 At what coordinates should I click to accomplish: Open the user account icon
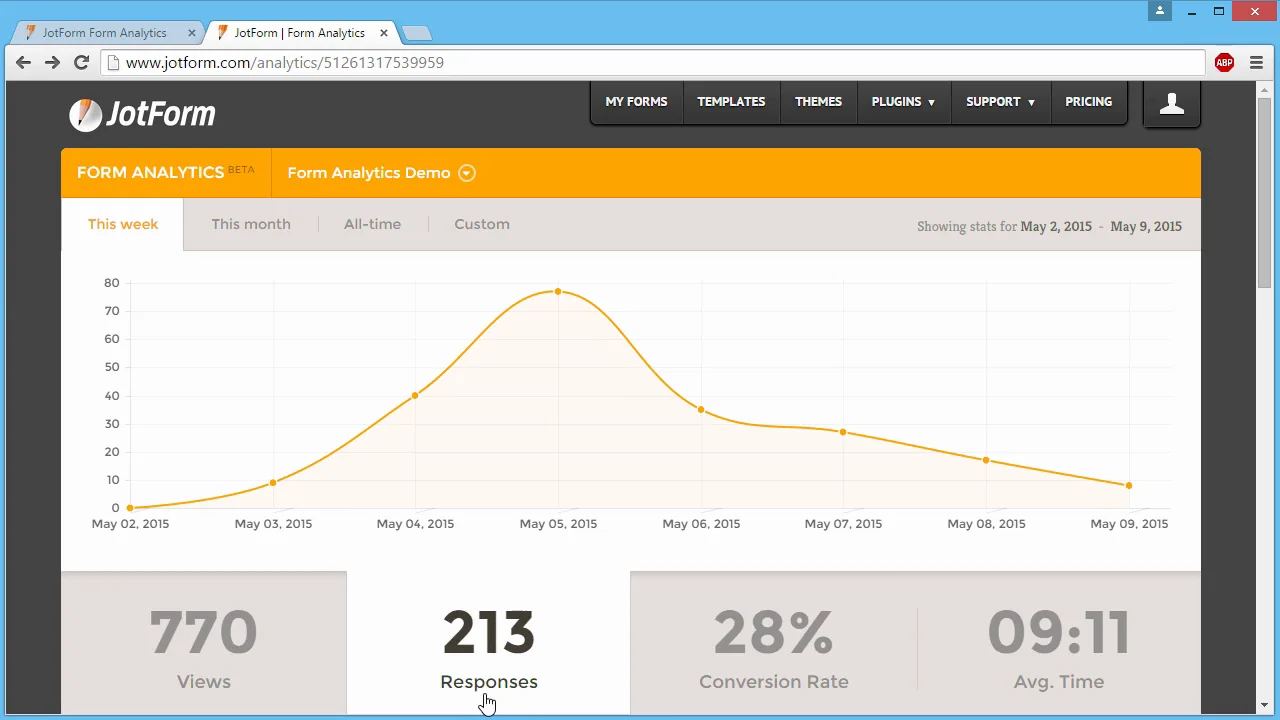pos(1171,104)
